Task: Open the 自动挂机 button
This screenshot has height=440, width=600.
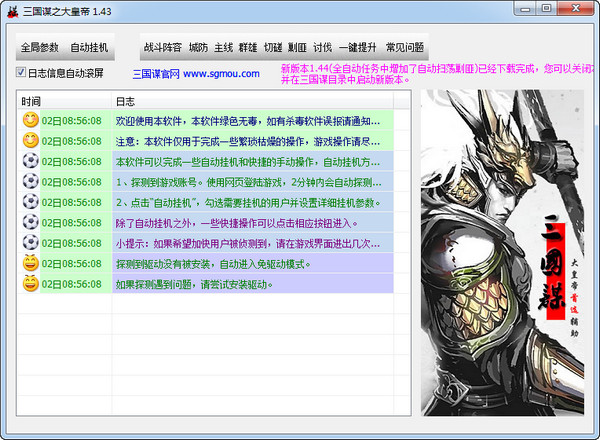Action: pos(89,47)
